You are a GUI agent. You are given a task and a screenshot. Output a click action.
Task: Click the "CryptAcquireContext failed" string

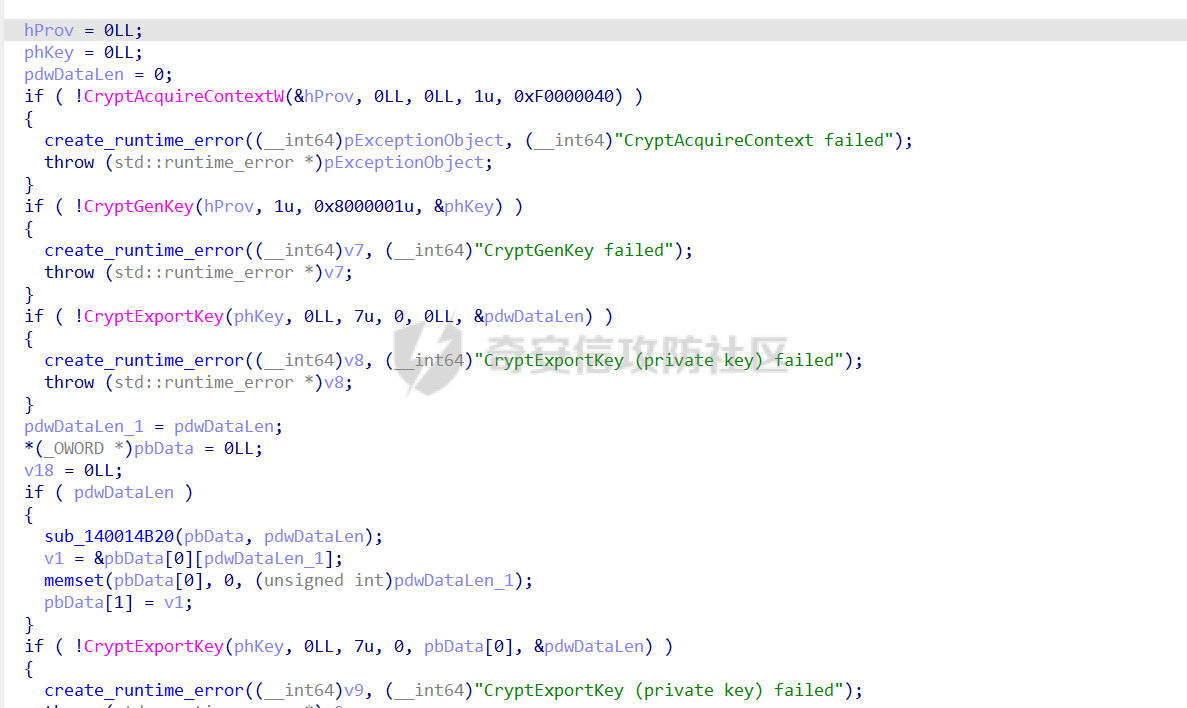click(x=755, y=140)
